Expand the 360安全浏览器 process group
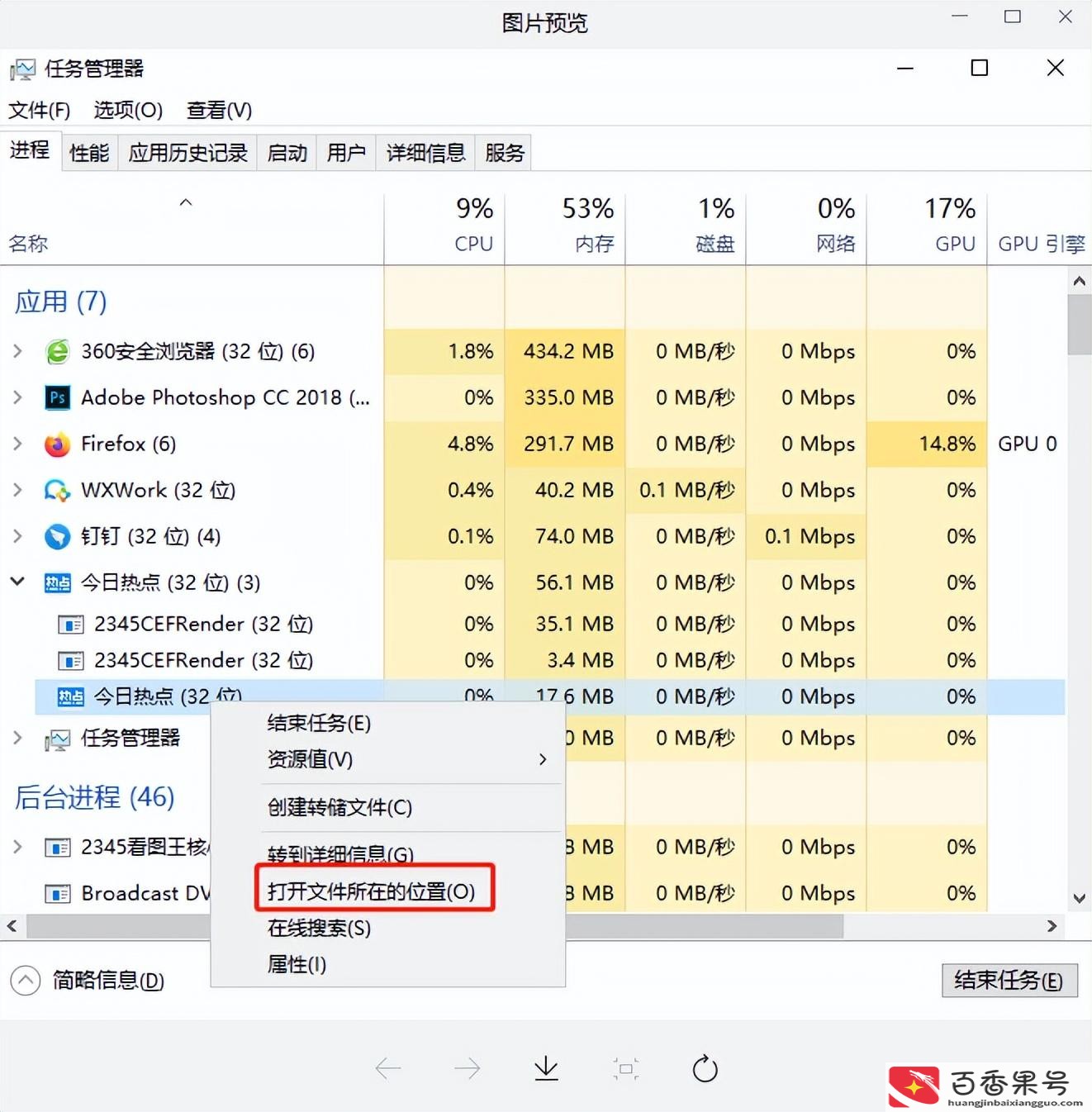Image resolution: width=1092 pixels, height=1112 pixels. 17,351
